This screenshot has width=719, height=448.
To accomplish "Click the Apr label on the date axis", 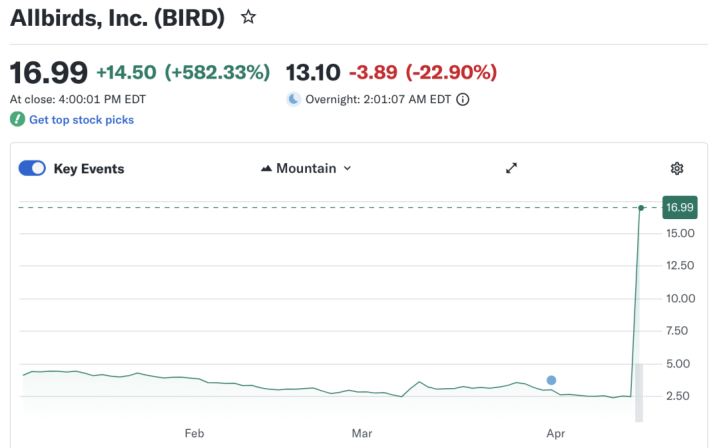I will [553, 434].
